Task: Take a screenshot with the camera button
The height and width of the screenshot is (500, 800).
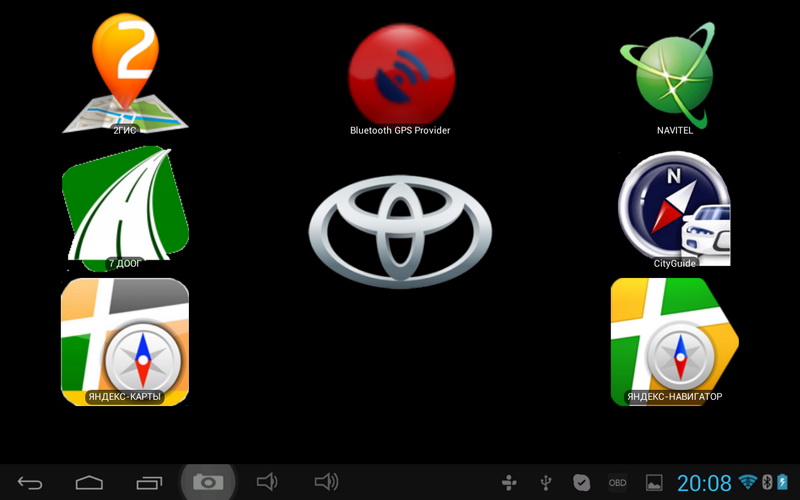Action: [208, 483]
